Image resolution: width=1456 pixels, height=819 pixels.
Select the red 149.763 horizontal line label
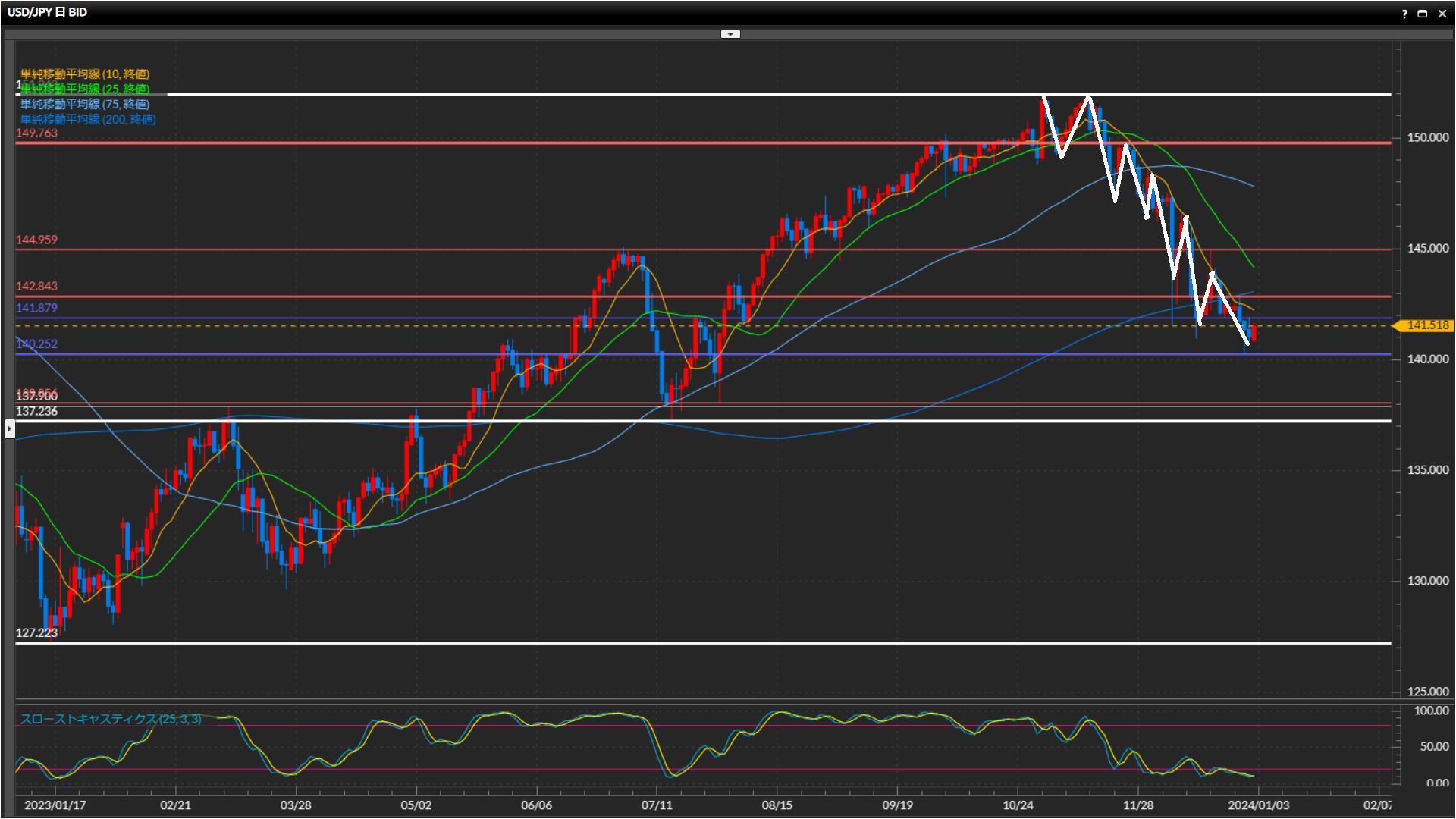pyautogui.click(x=36, y=133)
